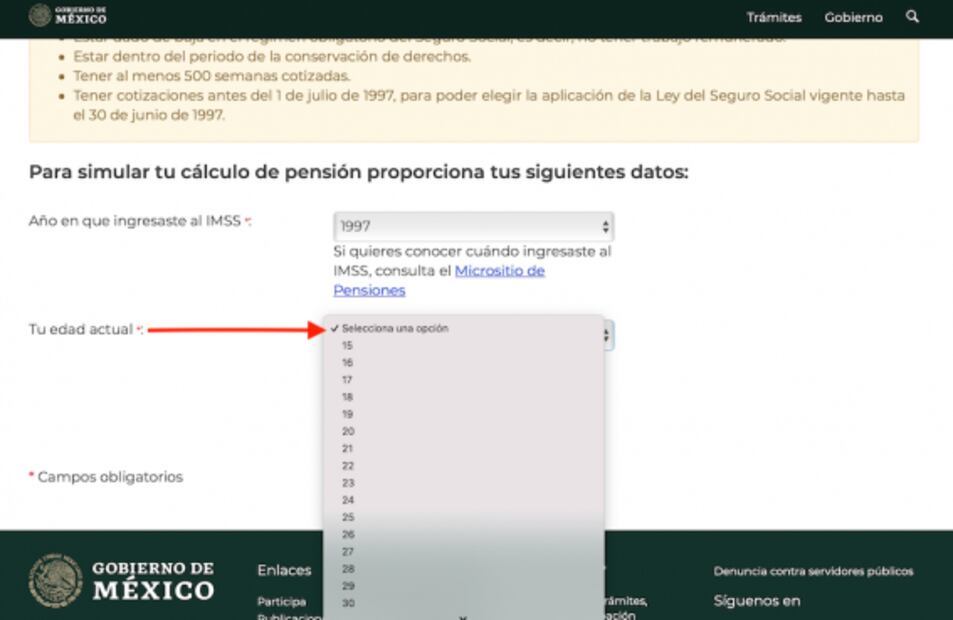The image size is (953, 620).
Task: Open the Trámites menu
Action: 773,17
